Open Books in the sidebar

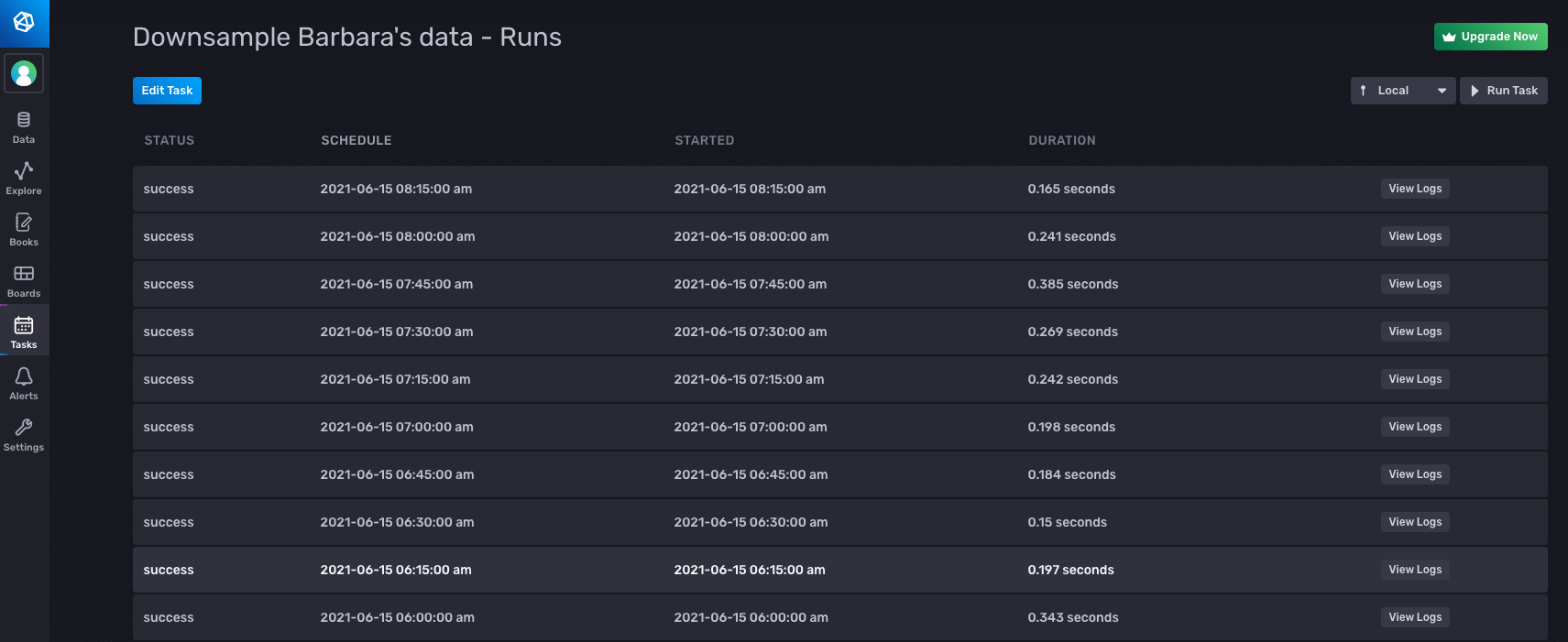pos(24,230)
